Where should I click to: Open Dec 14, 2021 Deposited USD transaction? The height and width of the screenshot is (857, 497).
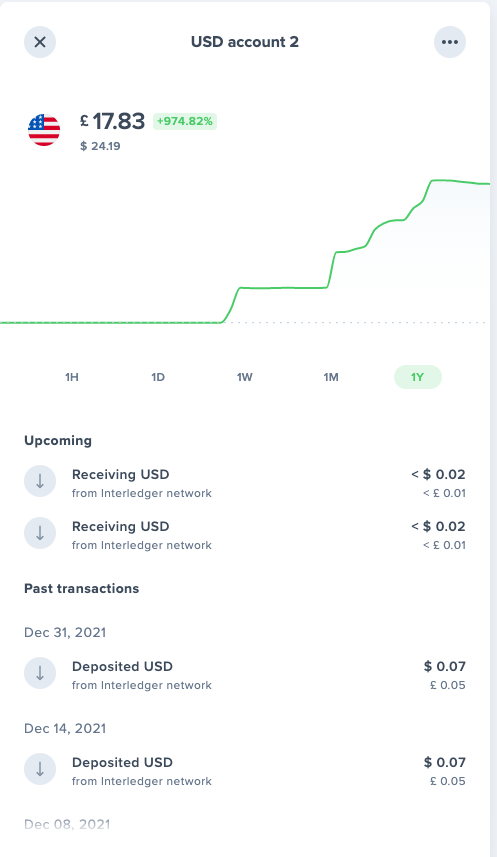[x=245, y=770]
